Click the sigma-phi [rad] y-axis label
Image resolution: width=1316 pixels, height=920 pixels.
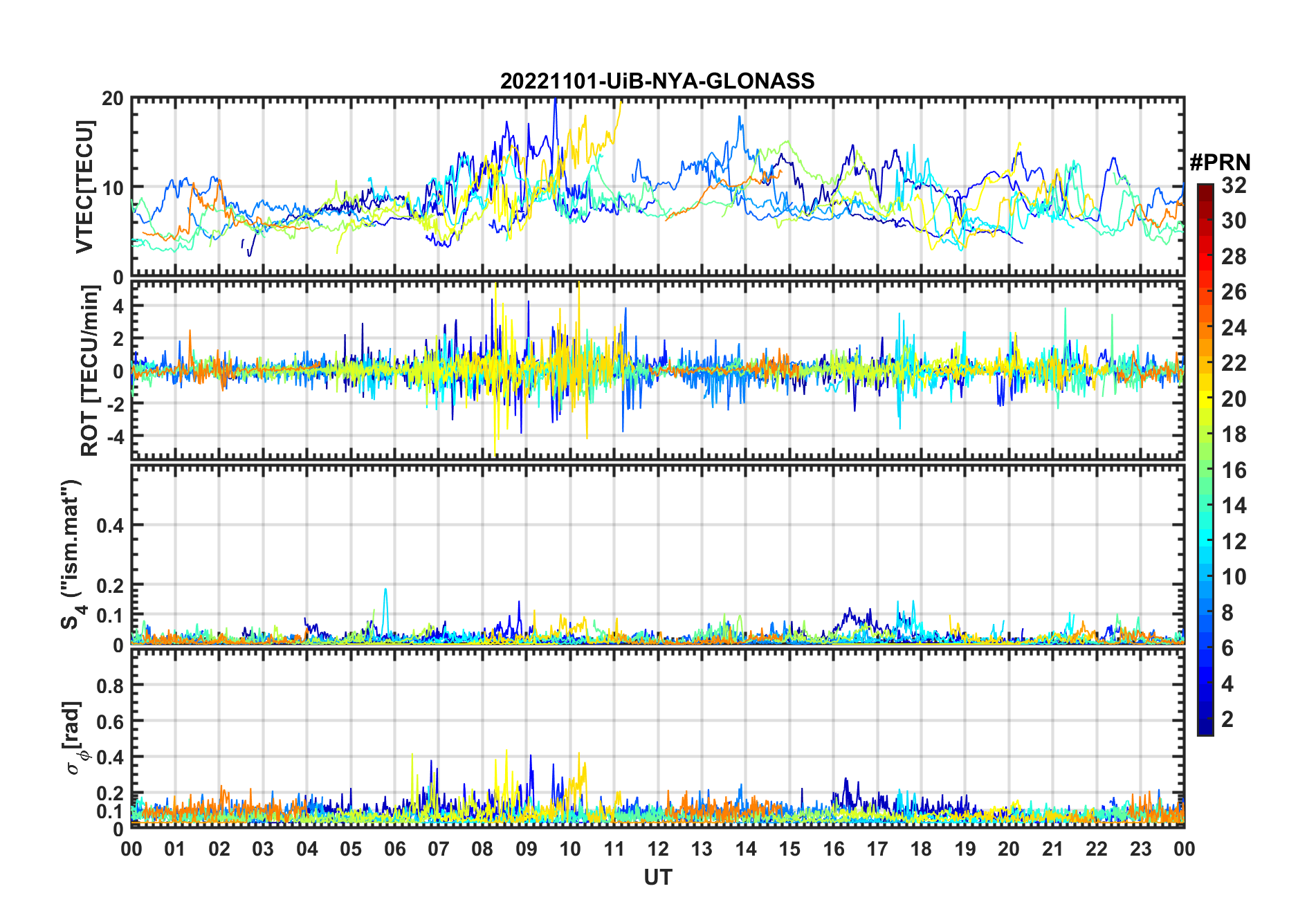74,737
